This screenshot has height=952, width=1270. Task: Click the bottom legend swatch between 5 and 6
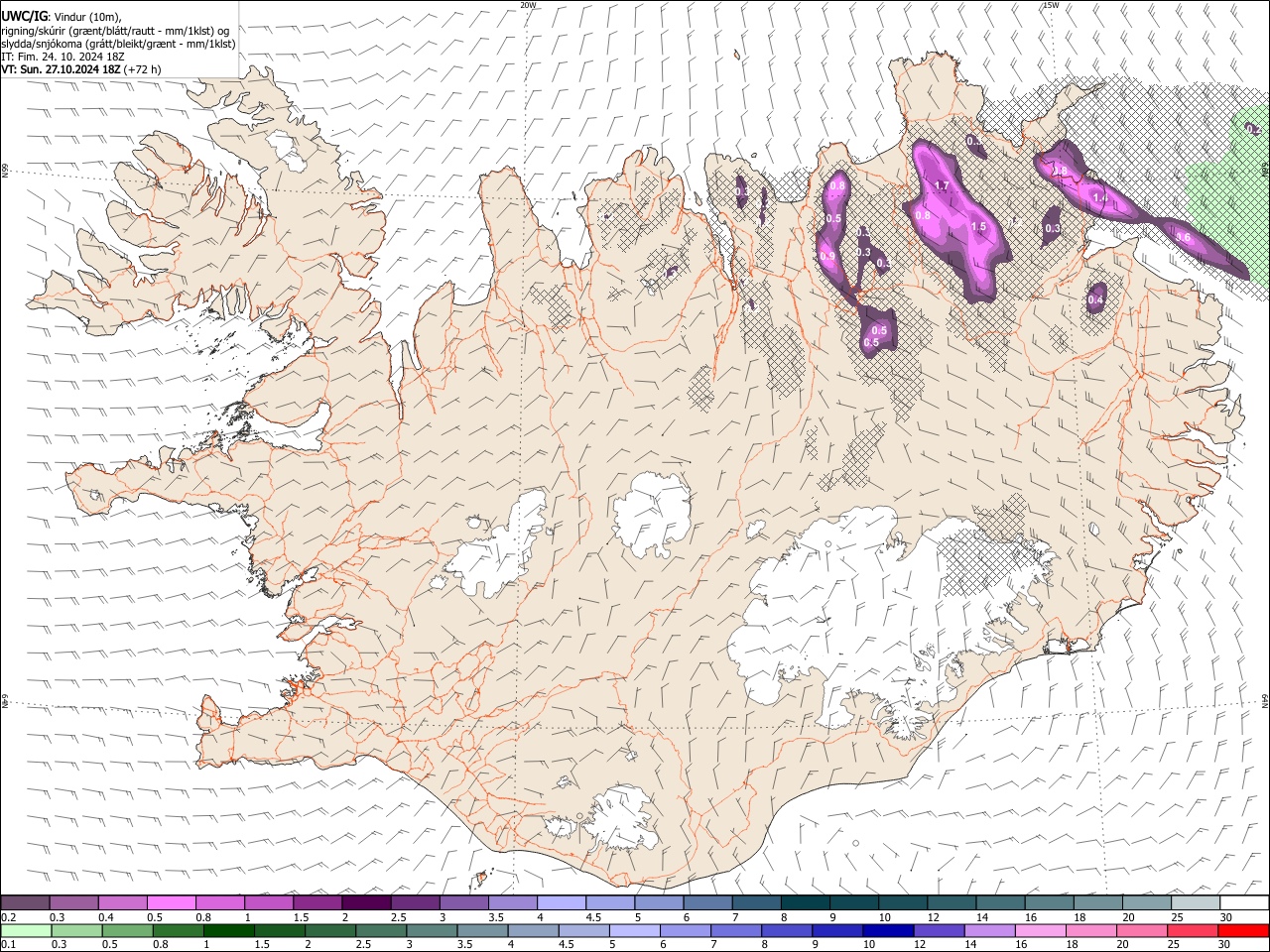click(x=634, y=931)
